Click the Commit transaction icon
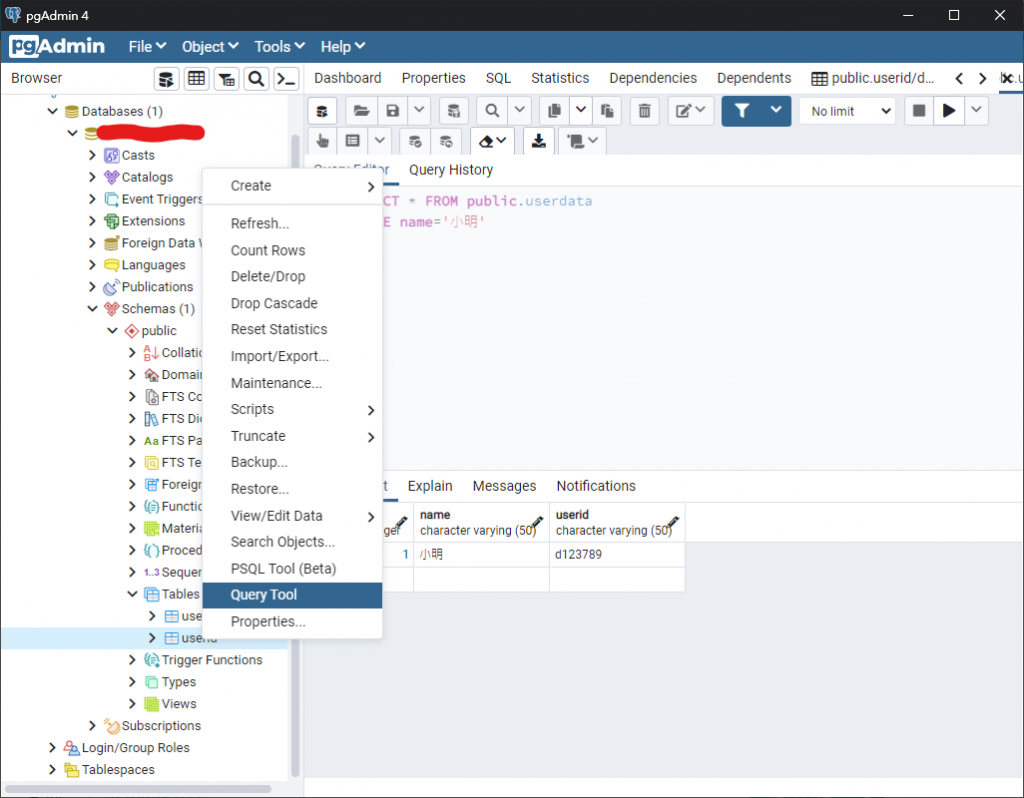 pos(415,141)
